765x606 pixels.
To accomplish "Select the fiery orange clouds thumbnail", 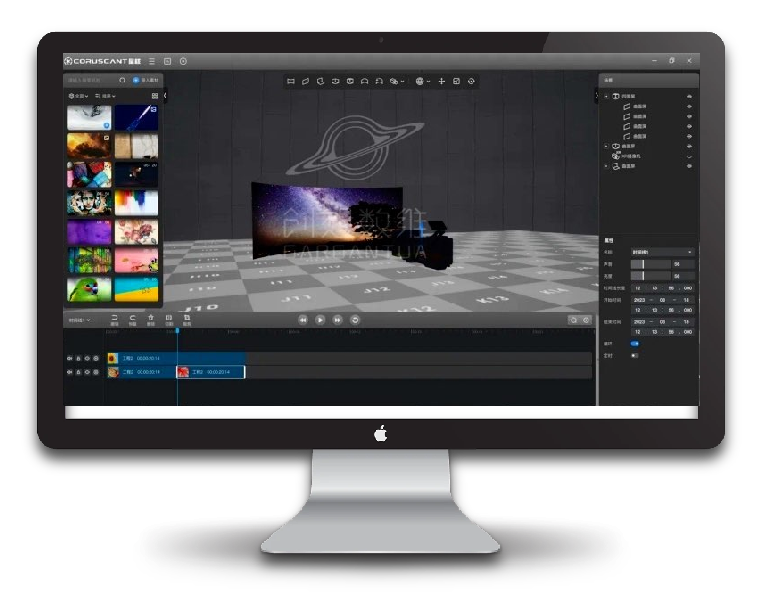I will (x=89, y=146).
